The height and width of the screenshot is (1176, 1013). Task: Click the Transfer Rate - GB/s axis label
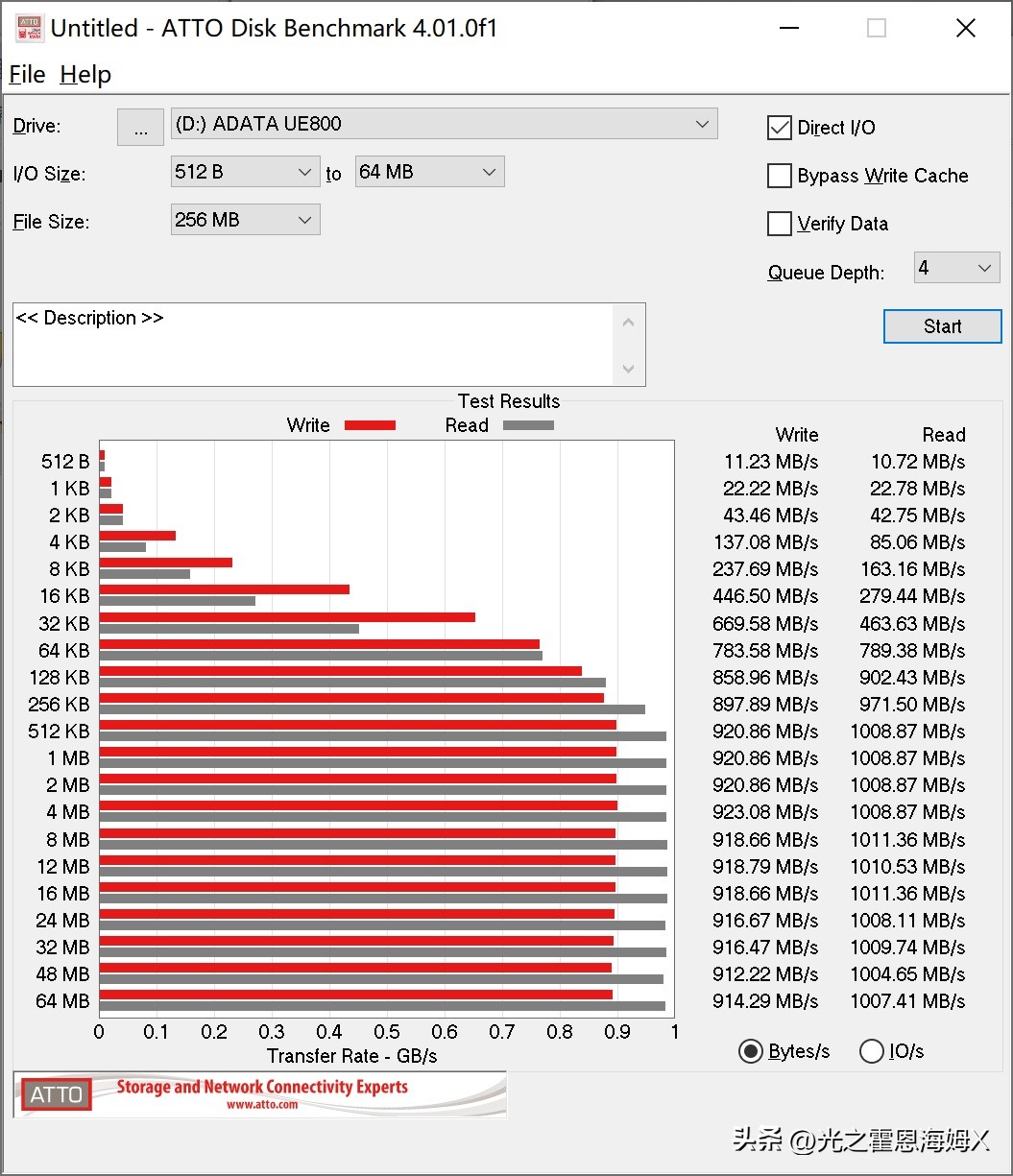351,1056
